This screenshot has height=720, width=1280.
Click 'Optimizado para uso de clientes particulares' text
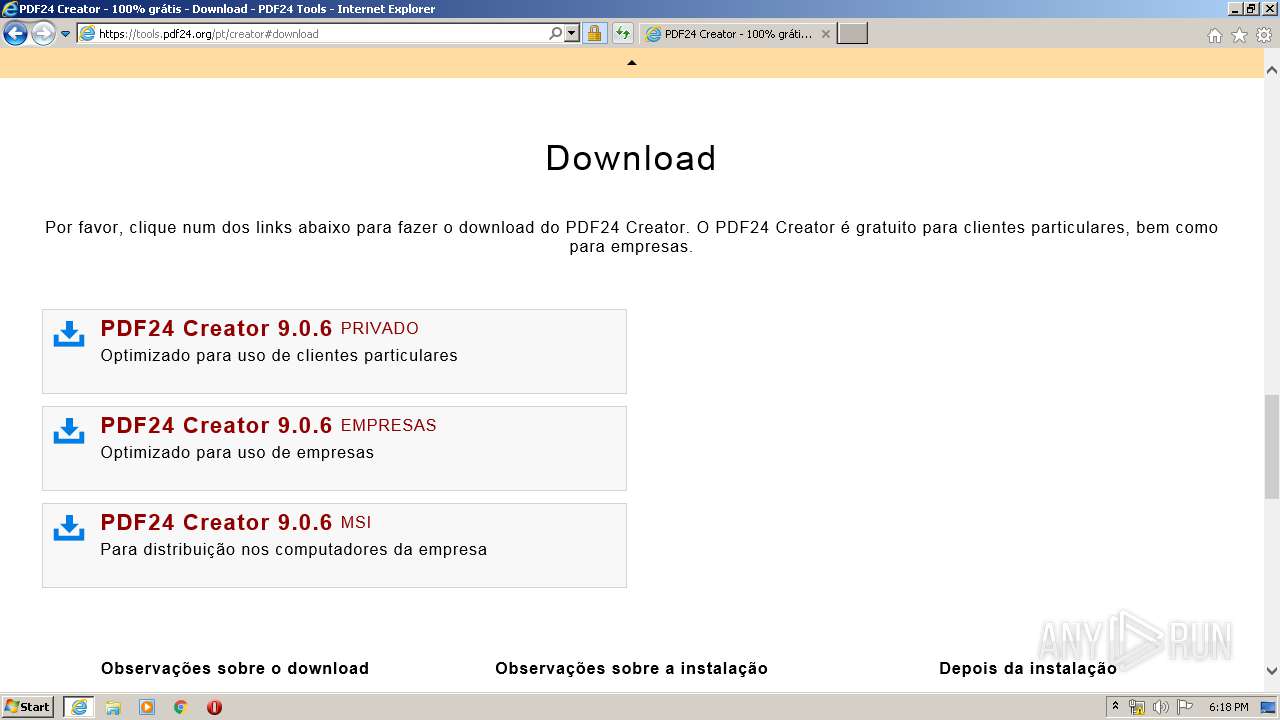click(x=279, y=355)
